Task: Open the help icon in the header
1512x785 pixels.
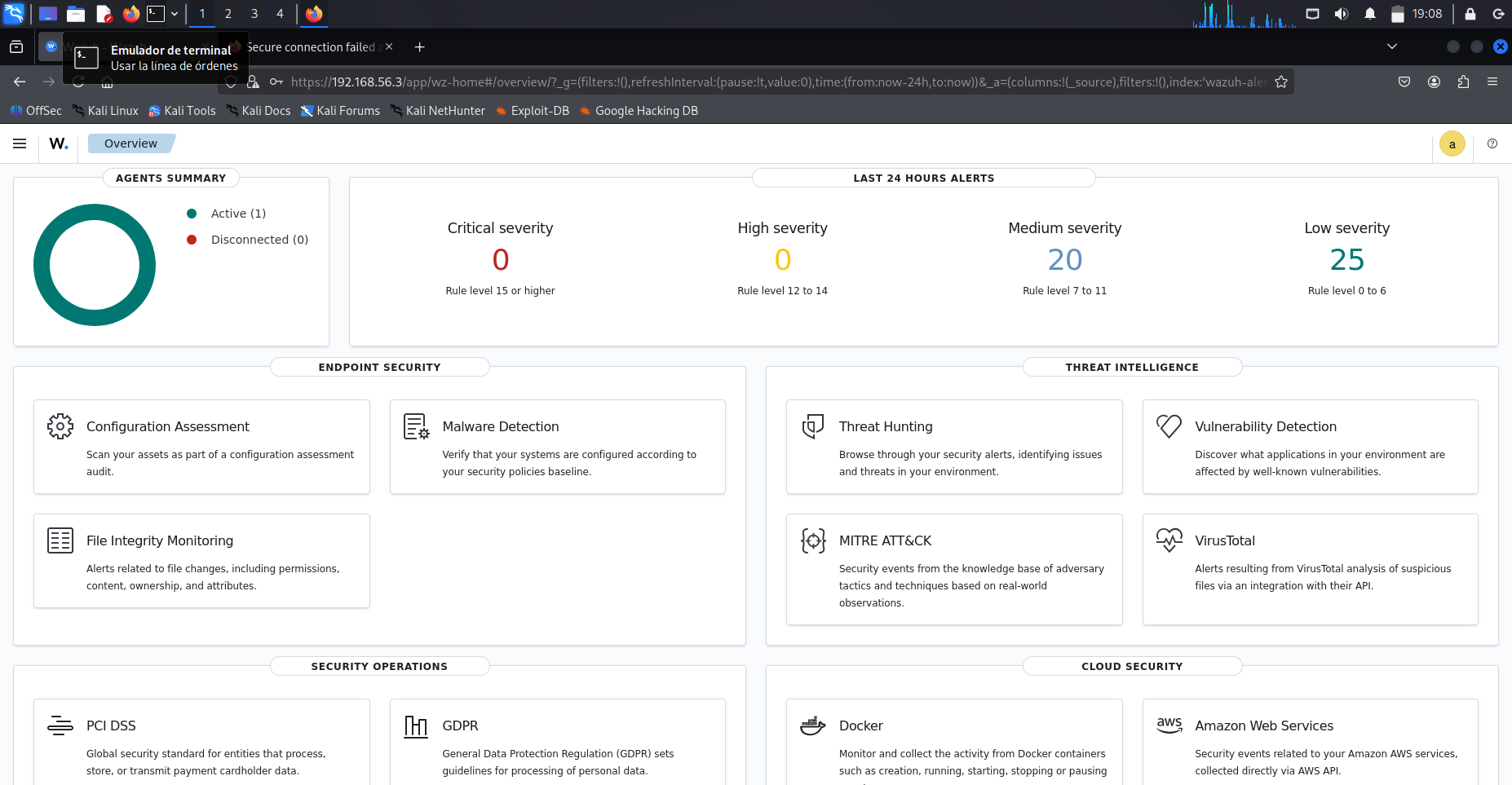Action: 1492,143
